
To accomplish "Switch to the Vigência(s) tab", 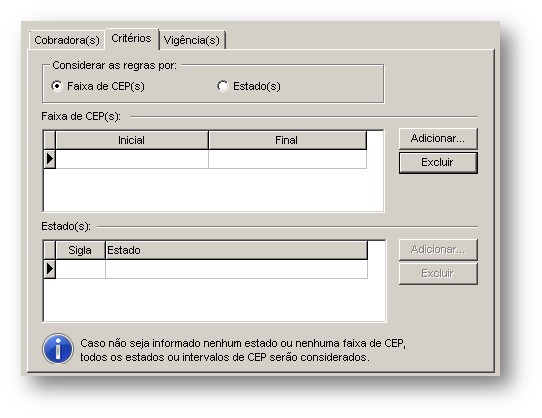I will [x=192, y=40].
